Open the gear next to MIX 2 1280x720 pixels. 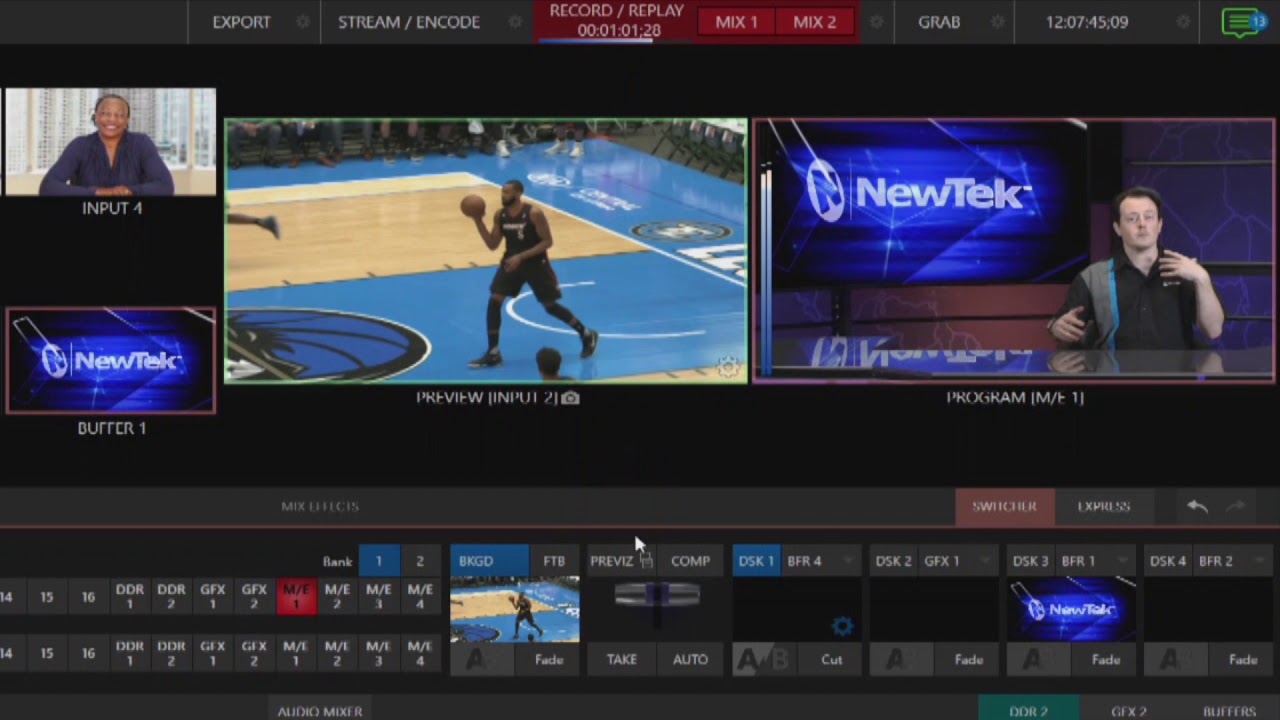[877, 22]
